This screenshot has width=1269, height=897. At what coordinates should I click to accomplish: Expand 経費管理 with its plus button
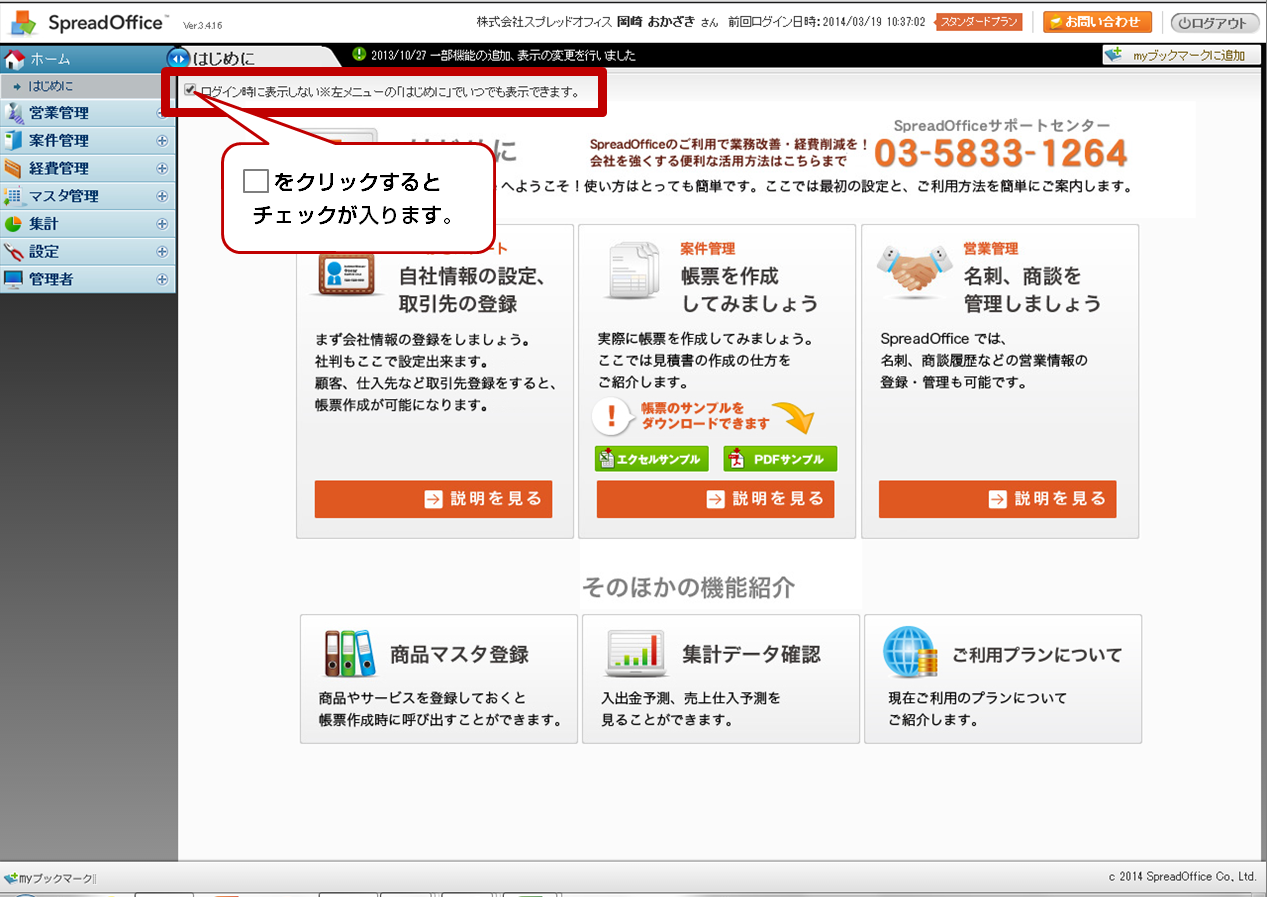point(162,169)
